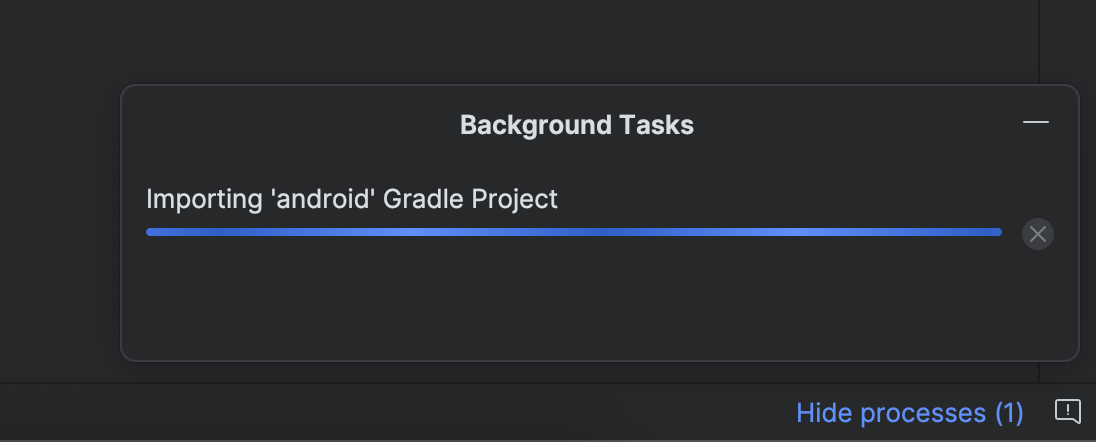Image resolution: width=1096 pixels, height=442 pixels.
Task: Click the left end of the blue progress bar
Action: (152, 232)
